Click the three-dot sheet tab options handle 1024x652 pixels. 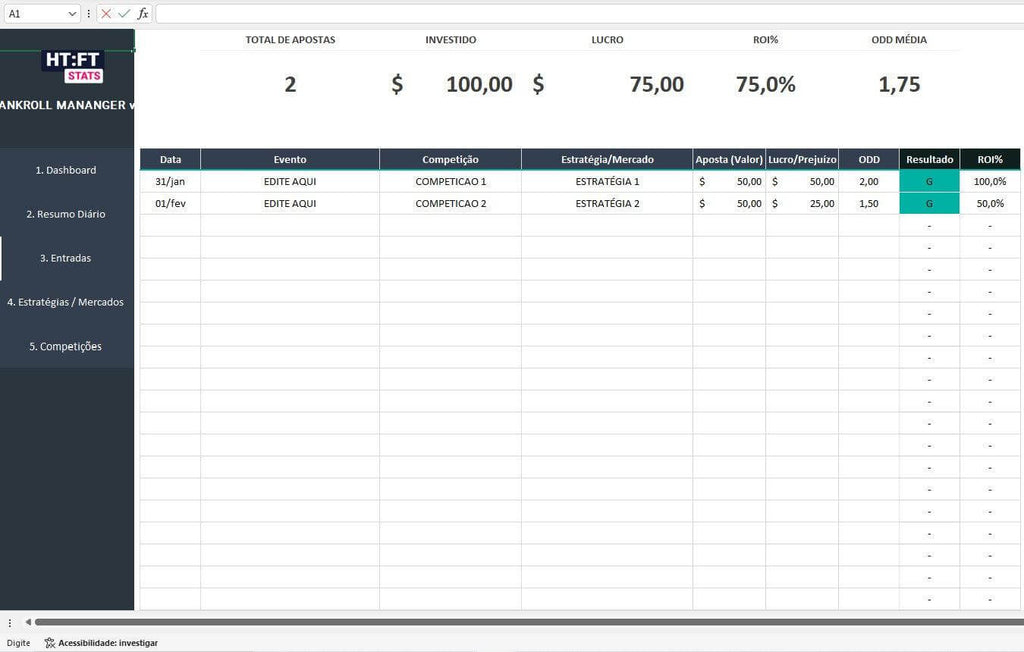[10, 622]
